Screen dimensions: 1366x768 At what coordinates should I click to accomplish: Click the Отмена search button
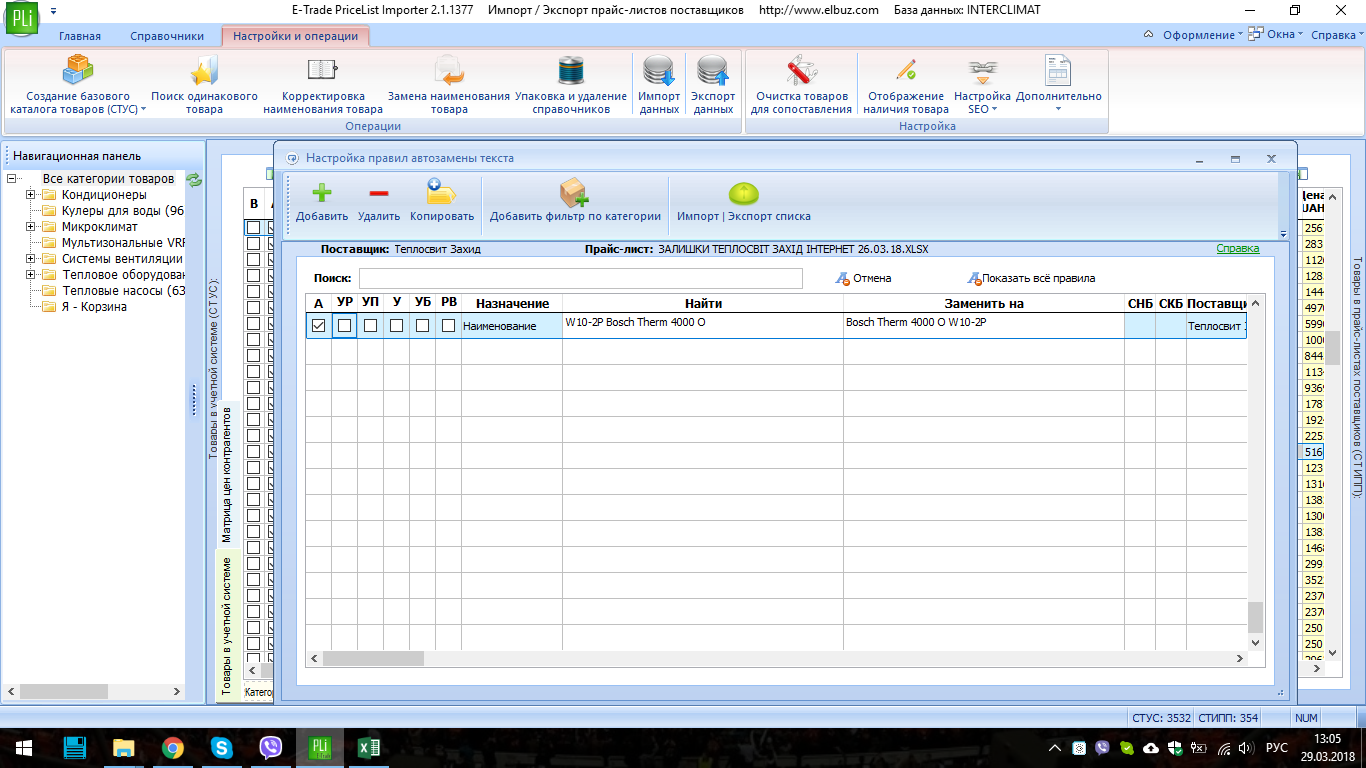pos(863,278)
